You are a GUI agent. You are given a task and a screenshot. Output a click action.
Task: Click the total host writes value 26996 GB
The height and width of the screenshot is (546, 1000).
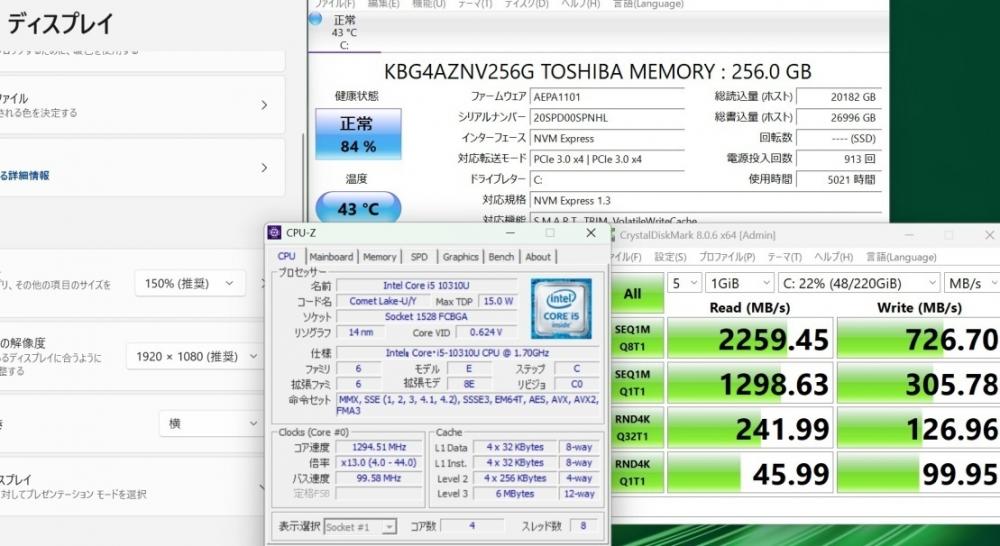click(839, 118)
